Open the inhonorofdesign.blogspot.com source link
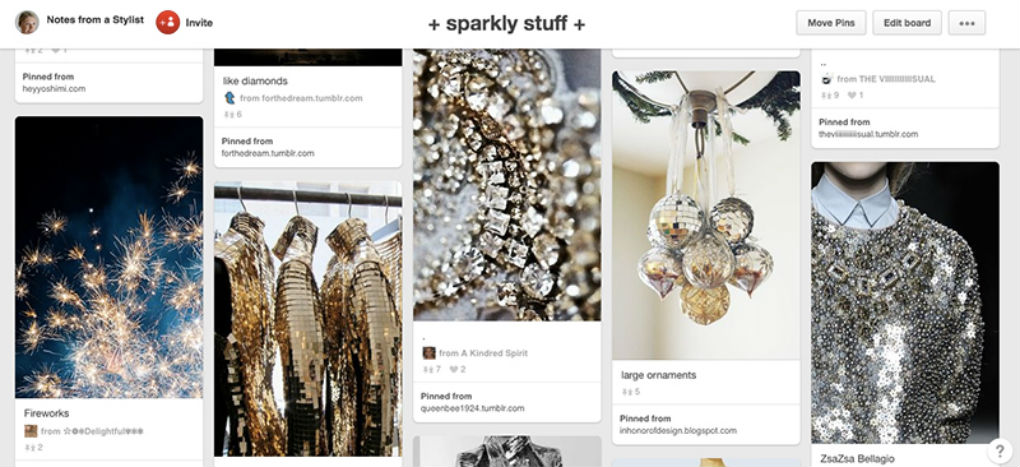This screenshot has height=467, width=1020. (678, 431)
